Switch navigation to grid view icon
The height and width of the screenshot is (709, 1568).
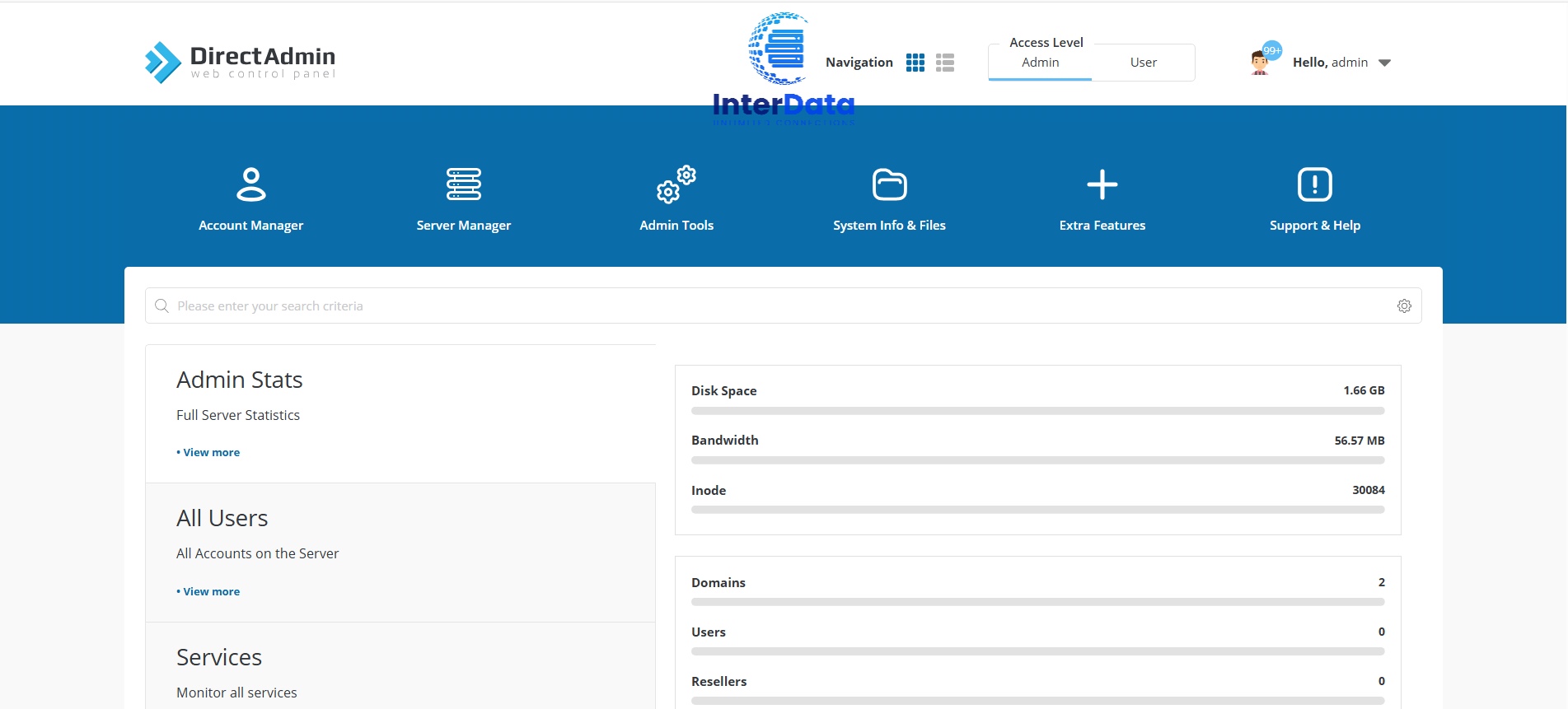pyautogui.click(x=915, y=63)
